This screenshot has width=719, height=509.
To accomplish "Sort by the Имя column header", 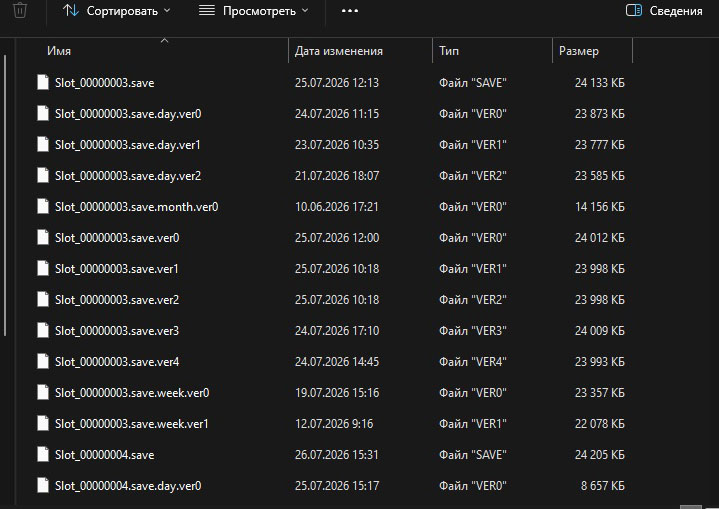I will pos(59,51).
